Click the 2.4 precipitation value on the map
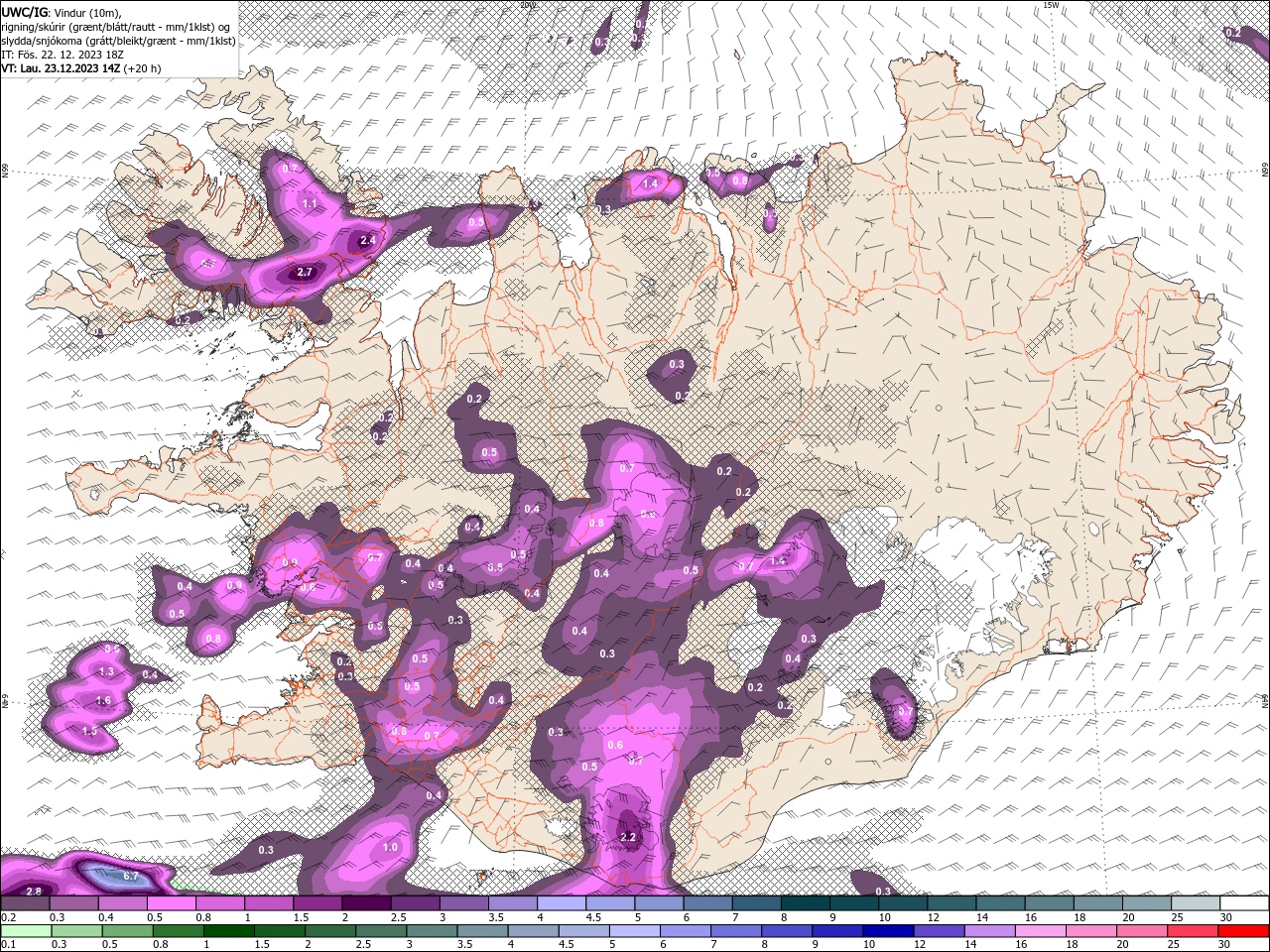1270x952 pixels. point(368,240)
